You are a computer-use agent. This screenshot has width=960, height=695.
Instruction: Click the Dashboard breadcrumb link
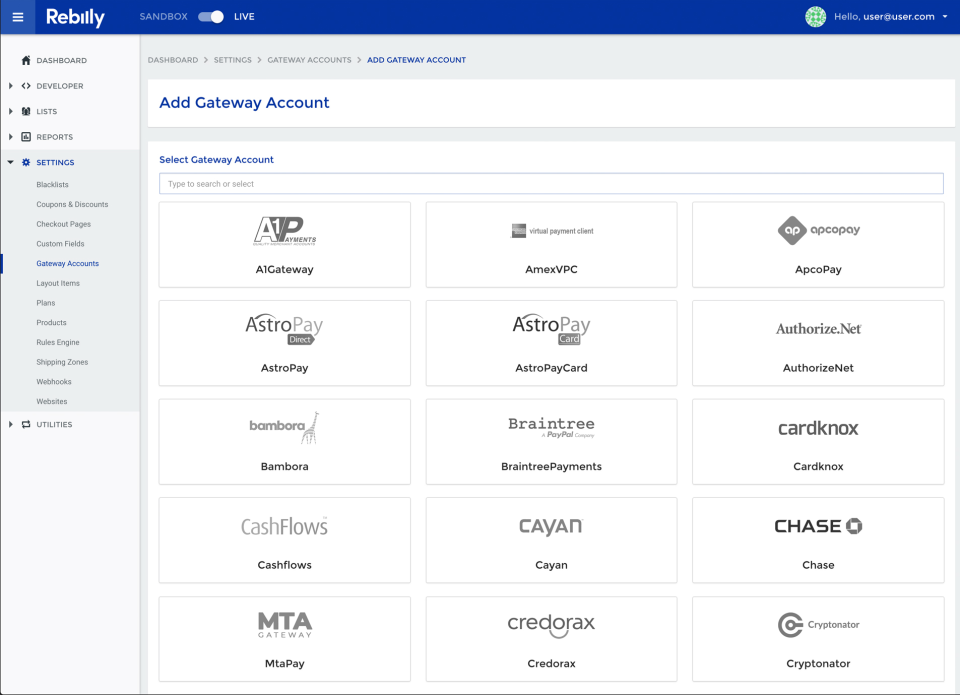coord(173,60)
